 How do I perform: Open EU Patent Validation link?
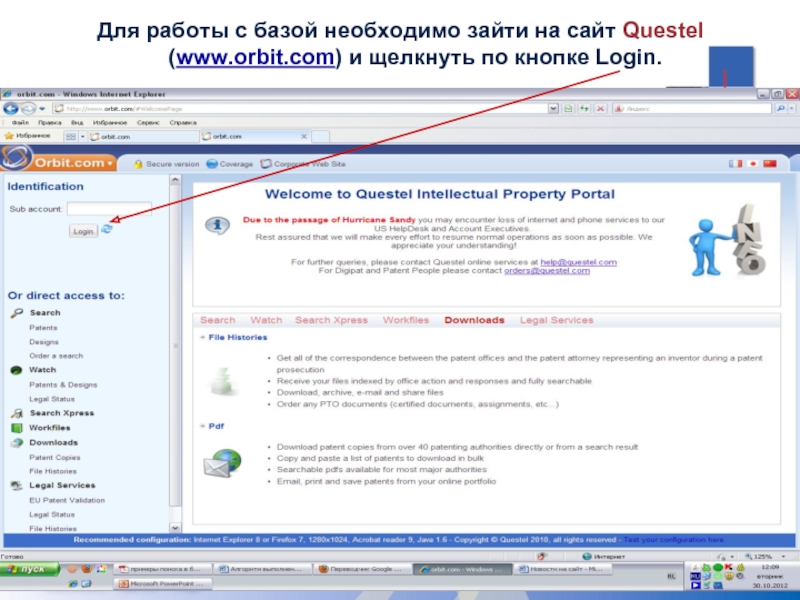67,500
